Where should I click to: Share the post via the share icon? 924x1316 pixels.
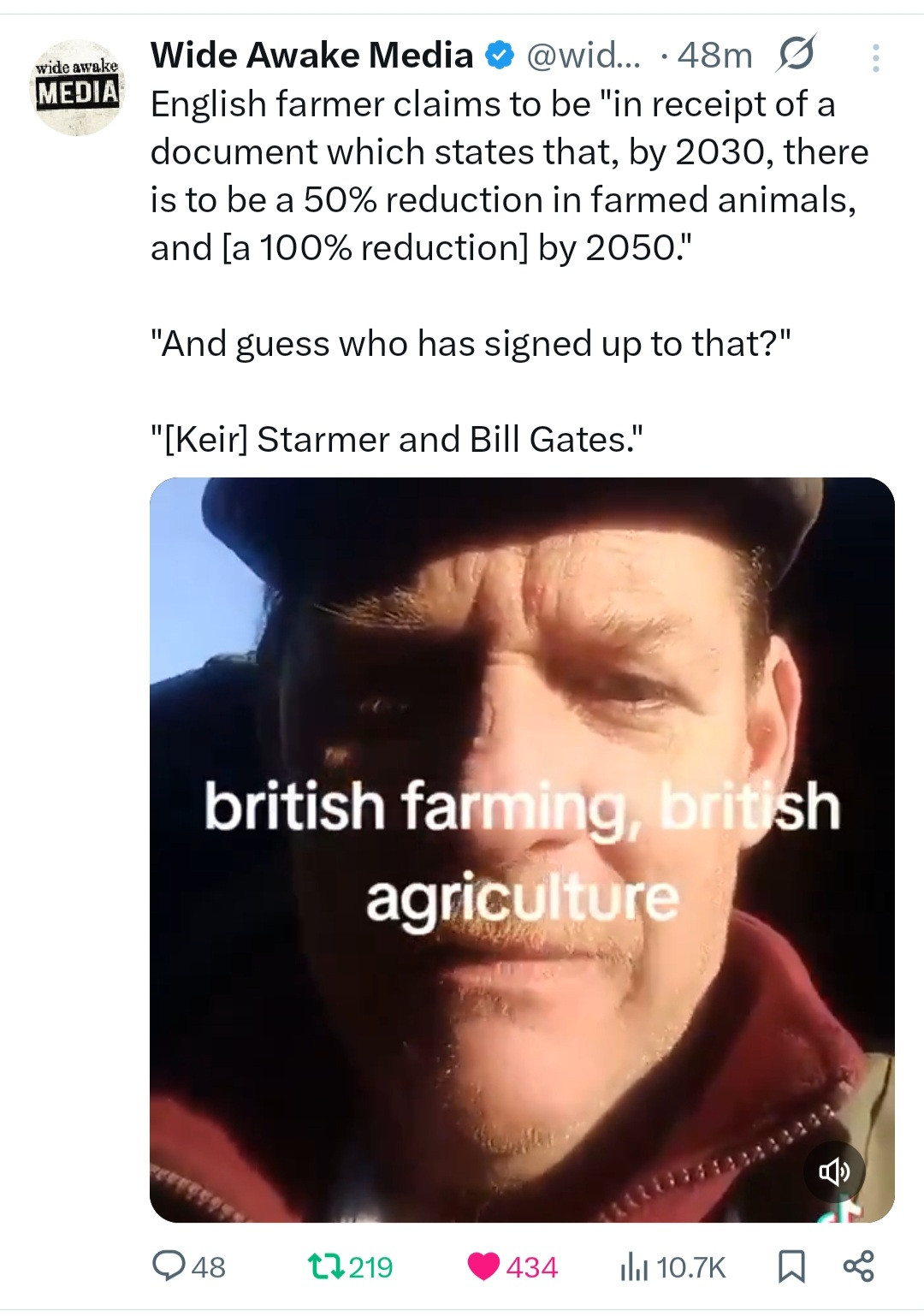tap(858, 1266)
